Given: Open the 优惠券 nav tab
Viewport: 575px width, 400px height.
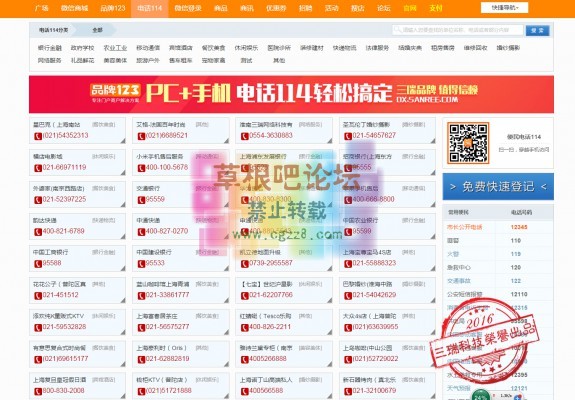Looking at the screenshot, I should coord(276,8).
